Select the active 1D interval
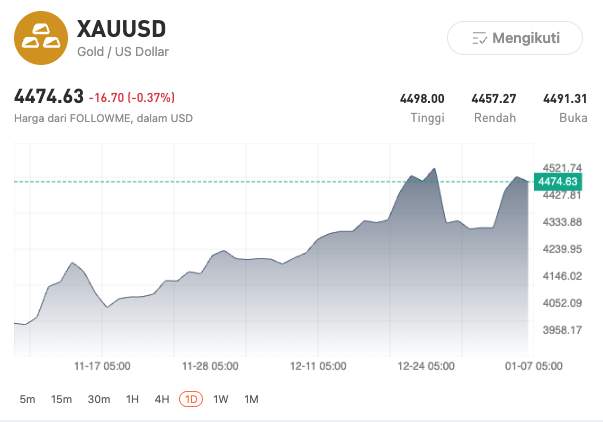Screen dimensions: 603x422 (191, 399)
